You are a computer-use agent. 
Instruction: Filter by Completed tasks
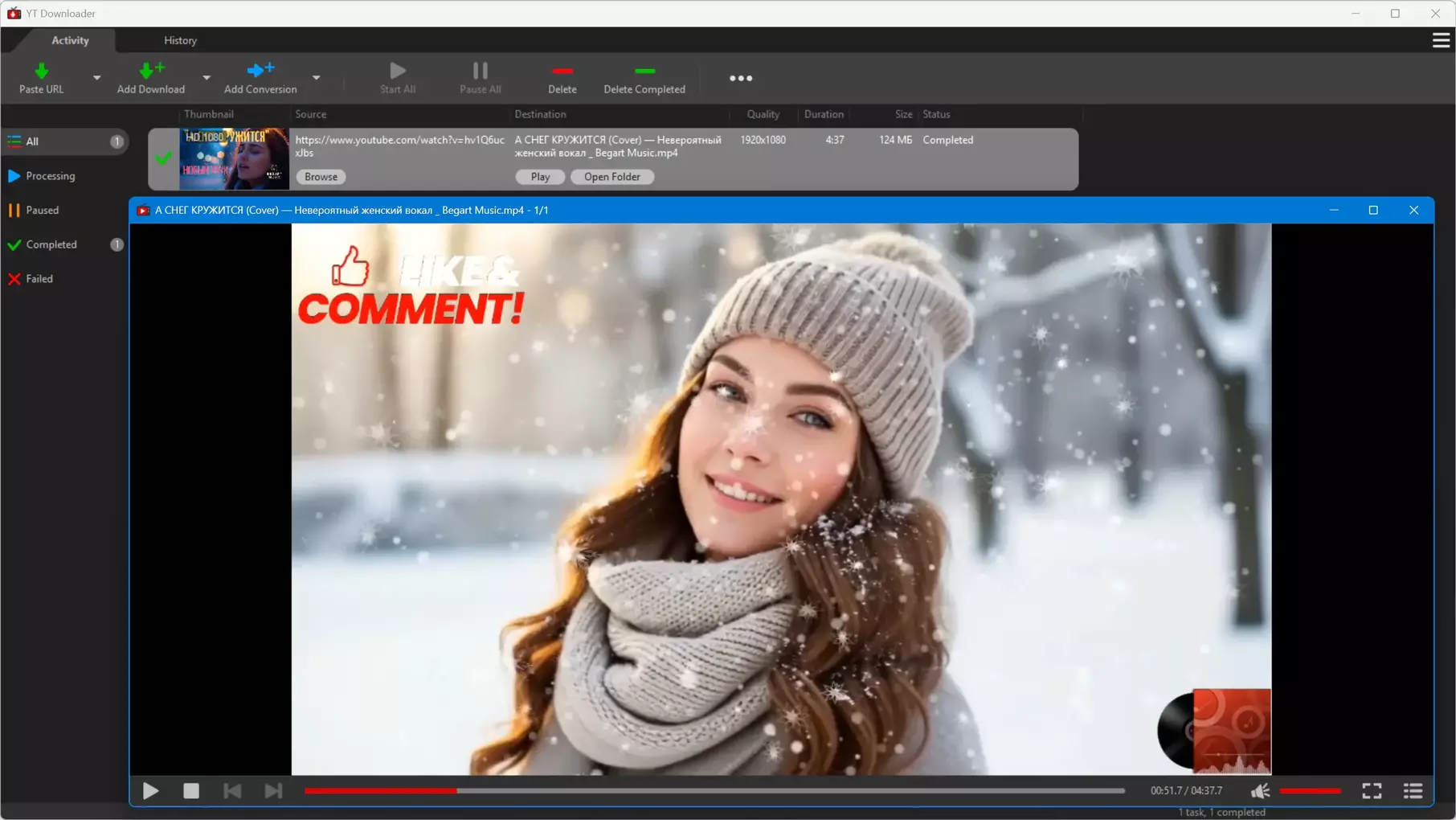coord(65,244)
